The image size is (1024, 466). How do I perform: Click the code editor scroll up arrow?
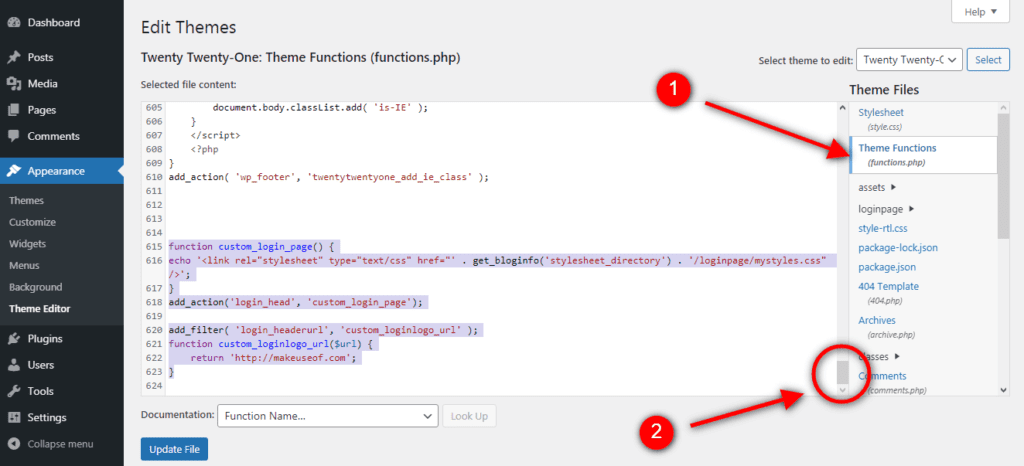pyautogui.click(x=842, y=107)
